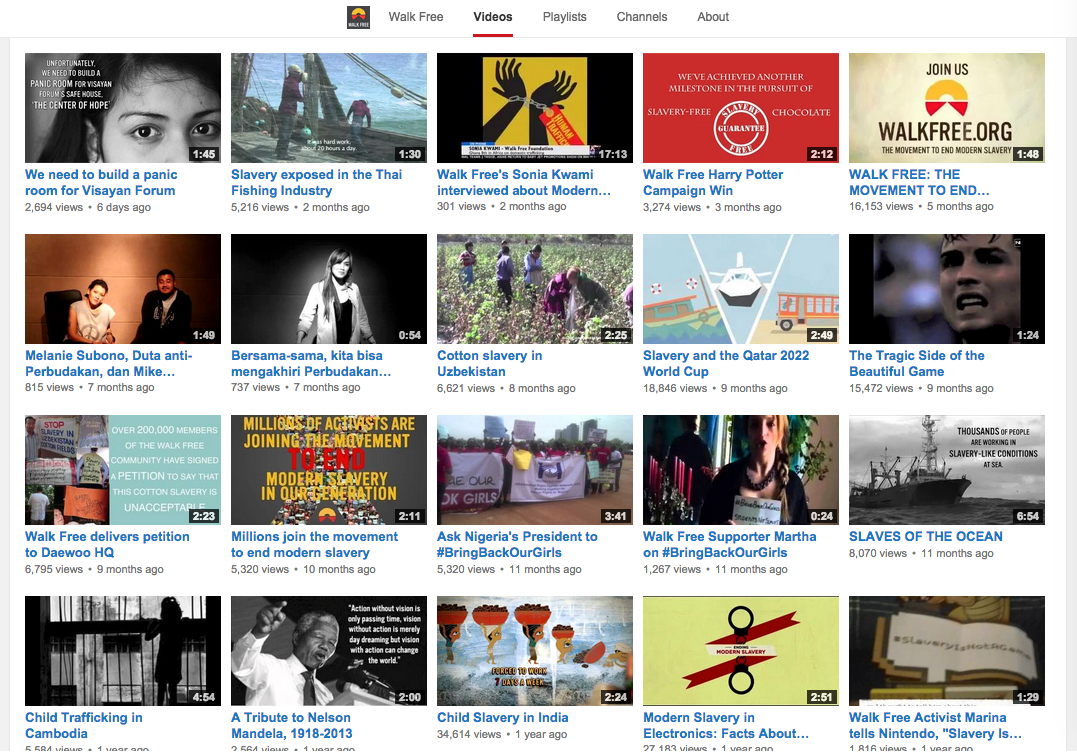Click the 'Cotton slavery in Uzbekistan' title
Screen dimensions: 1077x752
coord(490,363)
